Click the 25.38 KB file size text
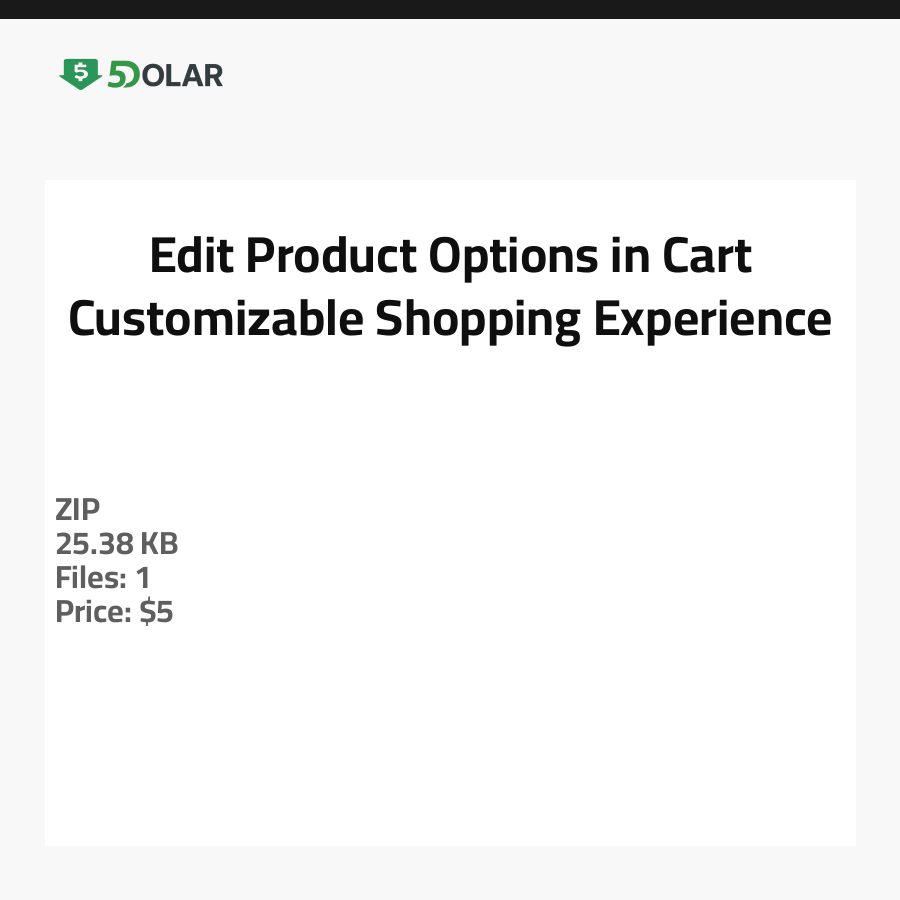Image resolution: width=900 pixels, height=900 pixels. 117,544
